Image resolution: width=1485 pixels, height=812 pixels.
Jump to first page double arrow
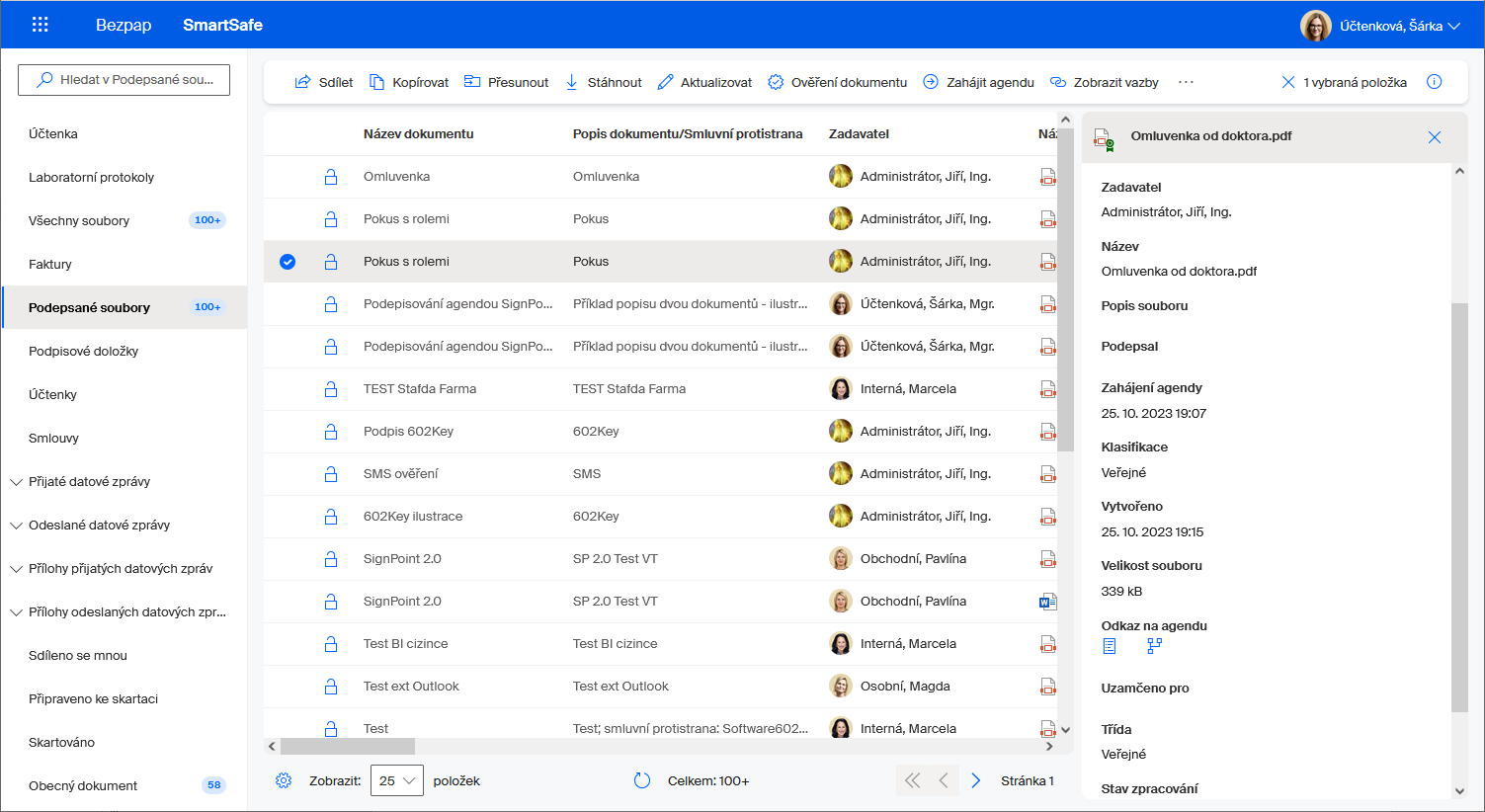point(913,780)
